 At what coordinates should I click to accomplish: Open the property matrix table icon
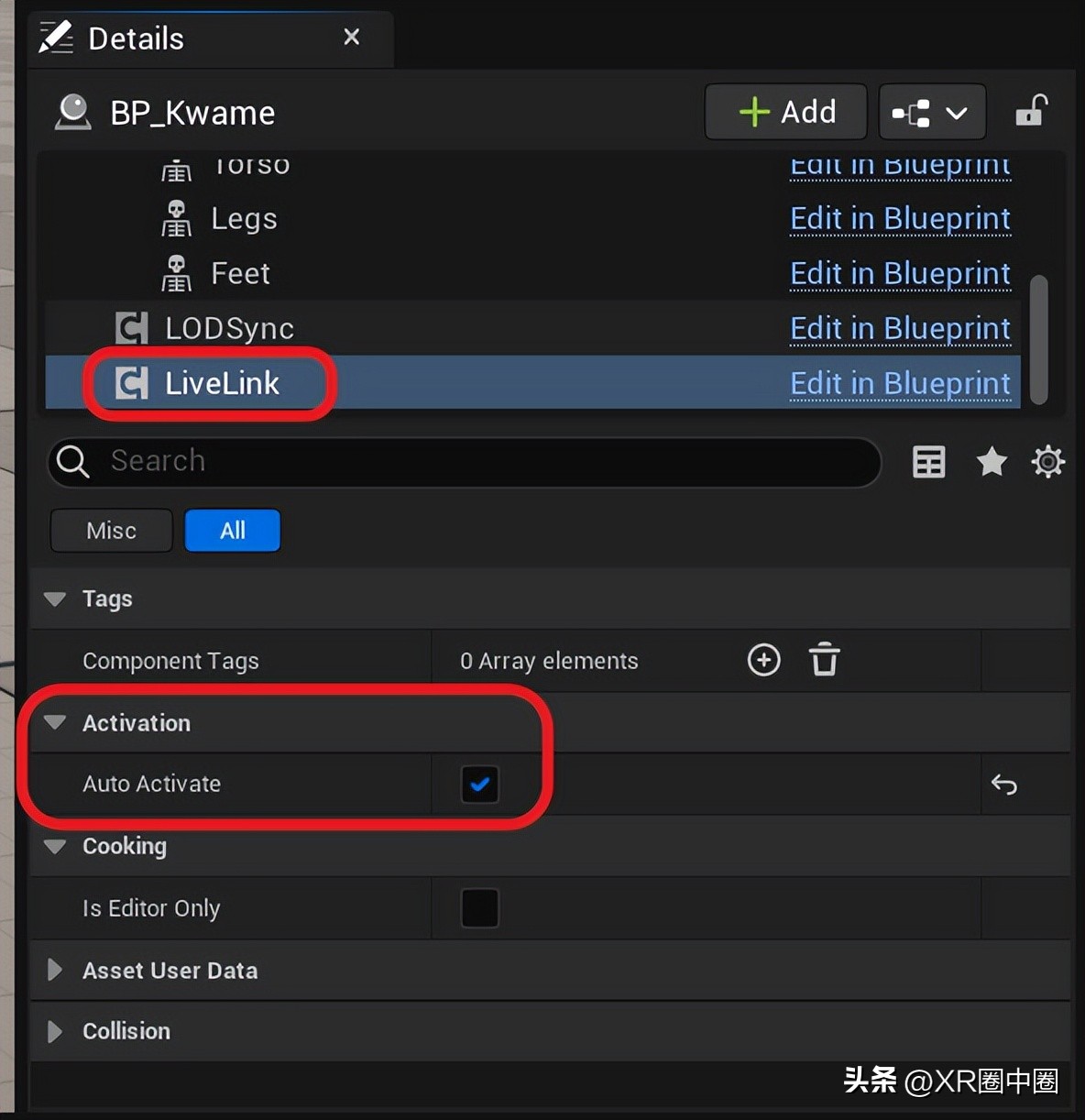(928, 462)
